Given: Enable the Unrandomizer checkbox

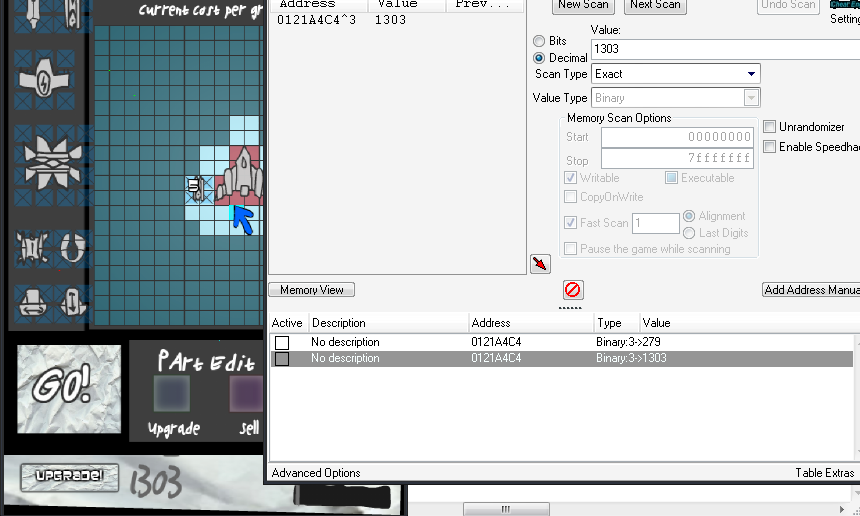Looking at the screenshot, I should (x=770, y=127).
